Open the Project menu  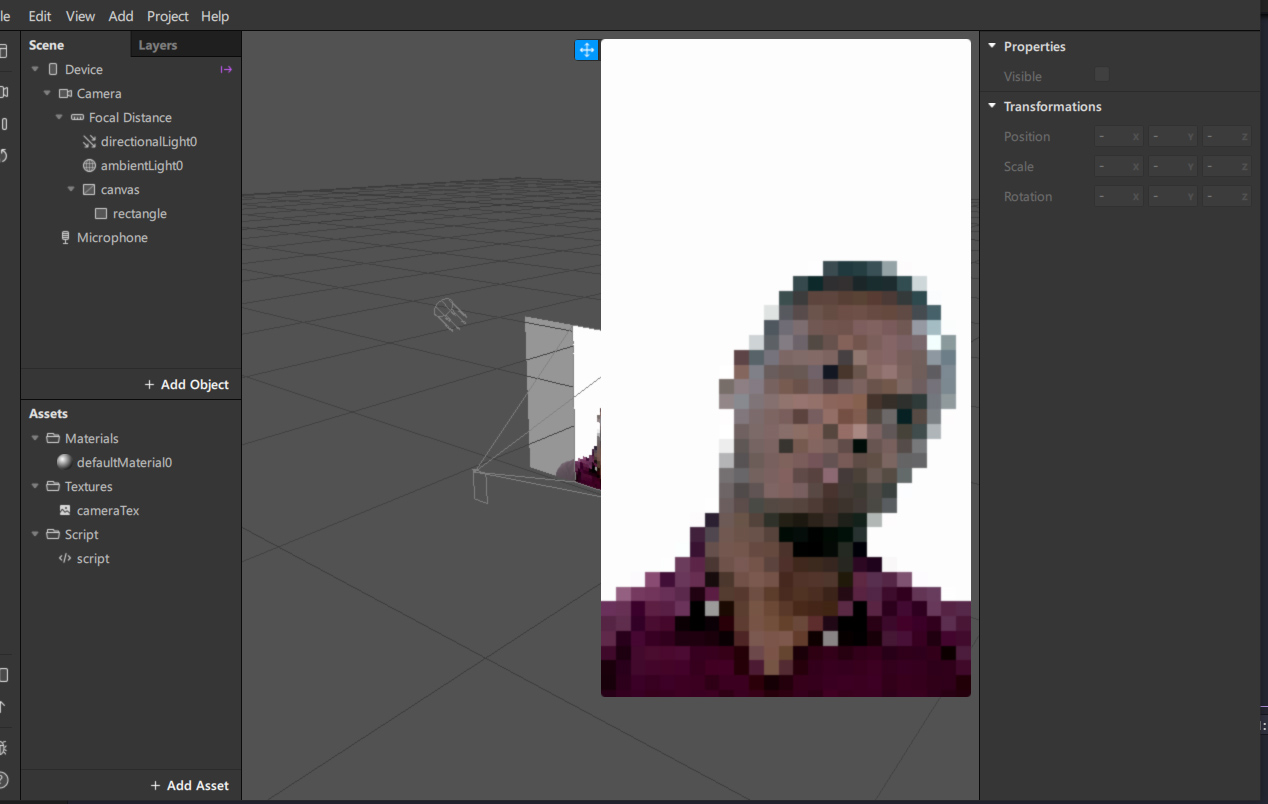168,16
